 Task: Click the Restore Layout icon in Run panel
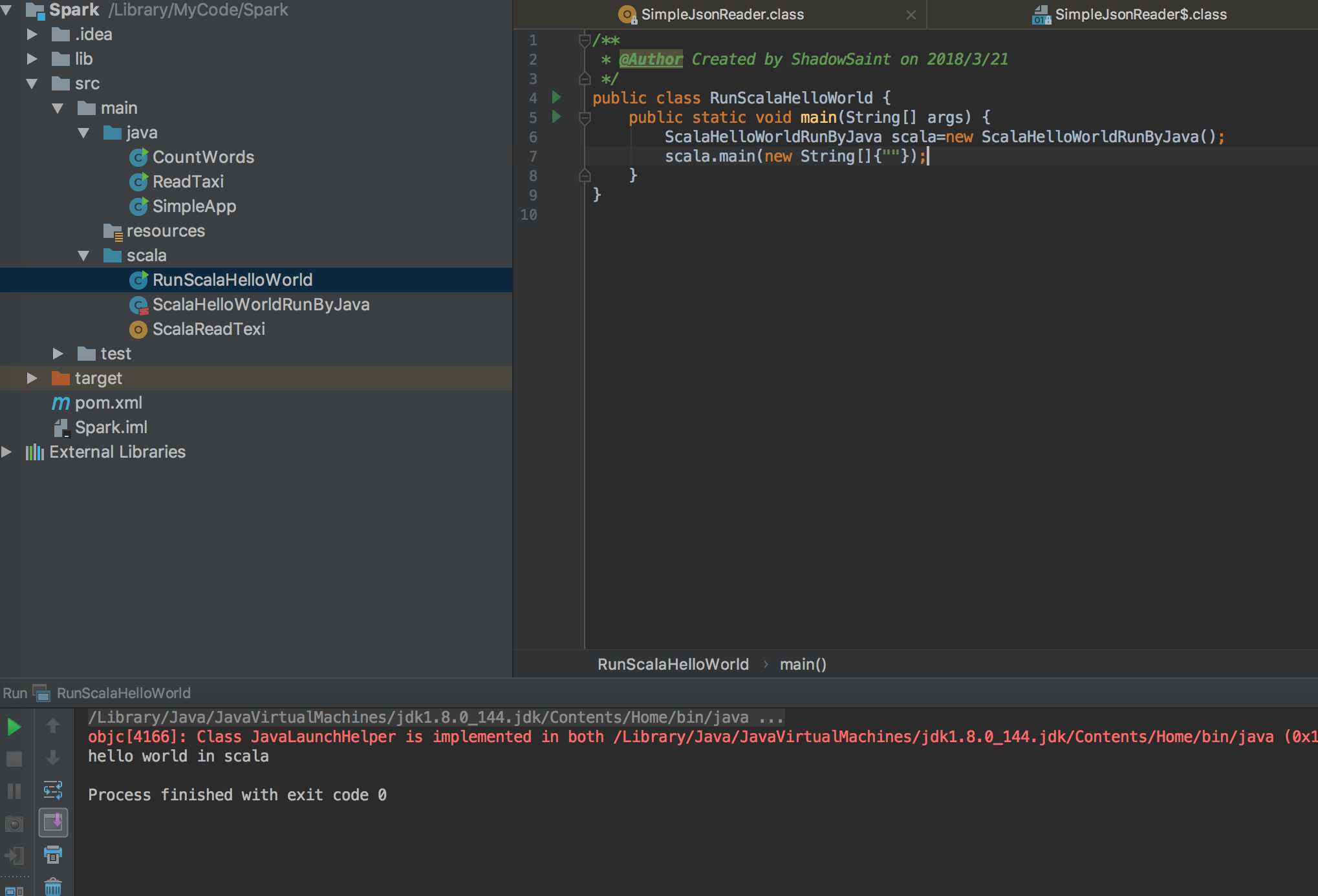14,891
